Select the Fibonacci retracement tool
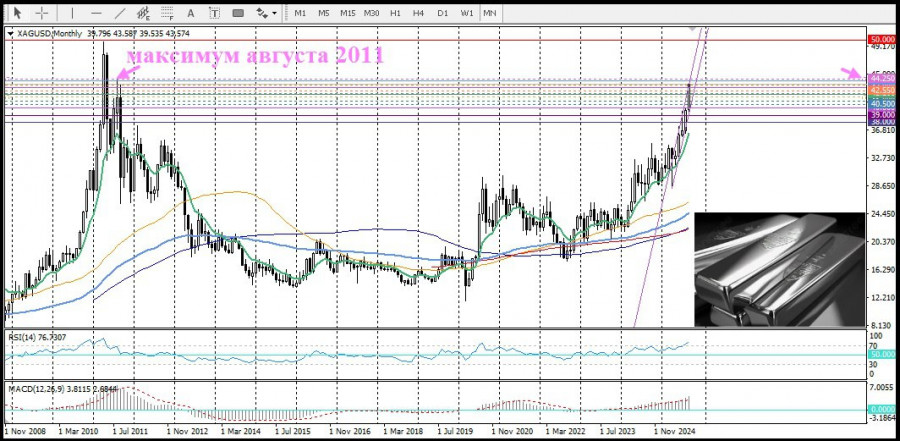This screenshot has height=441, width=900. [x=167, y=13]
